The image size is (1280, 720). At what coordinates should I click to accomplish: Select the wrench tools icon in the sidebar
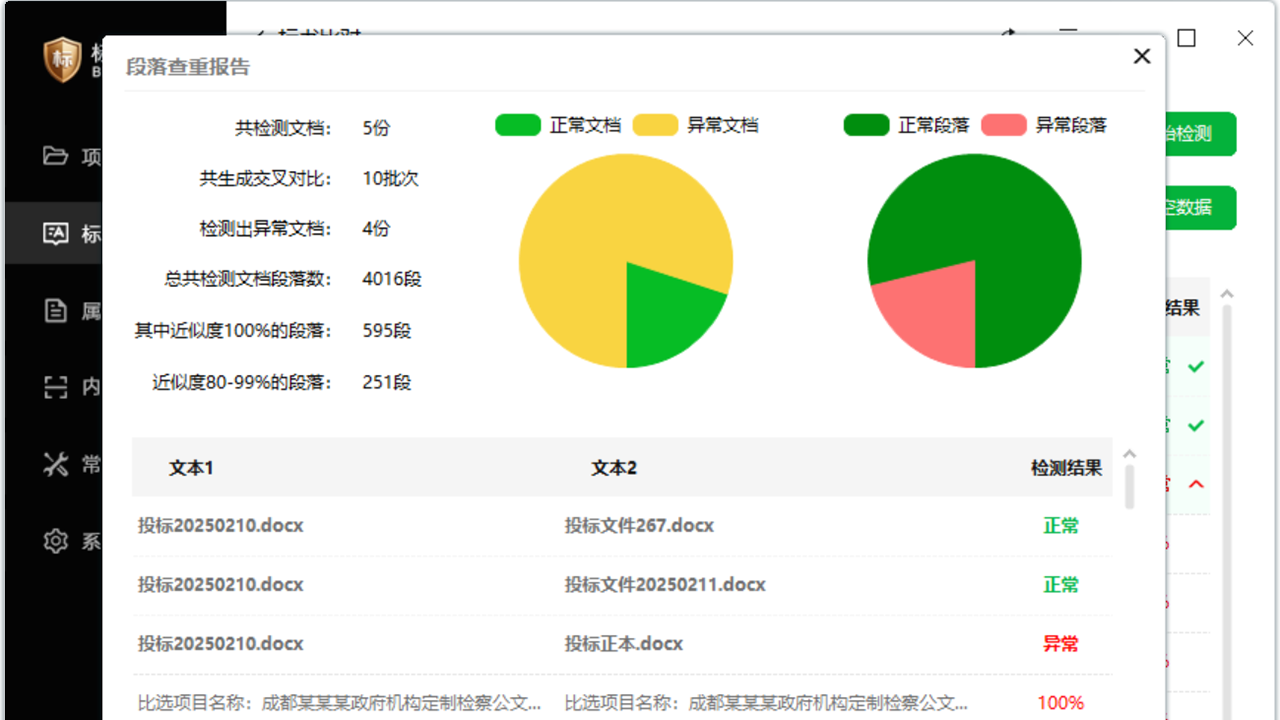point(57,463)
